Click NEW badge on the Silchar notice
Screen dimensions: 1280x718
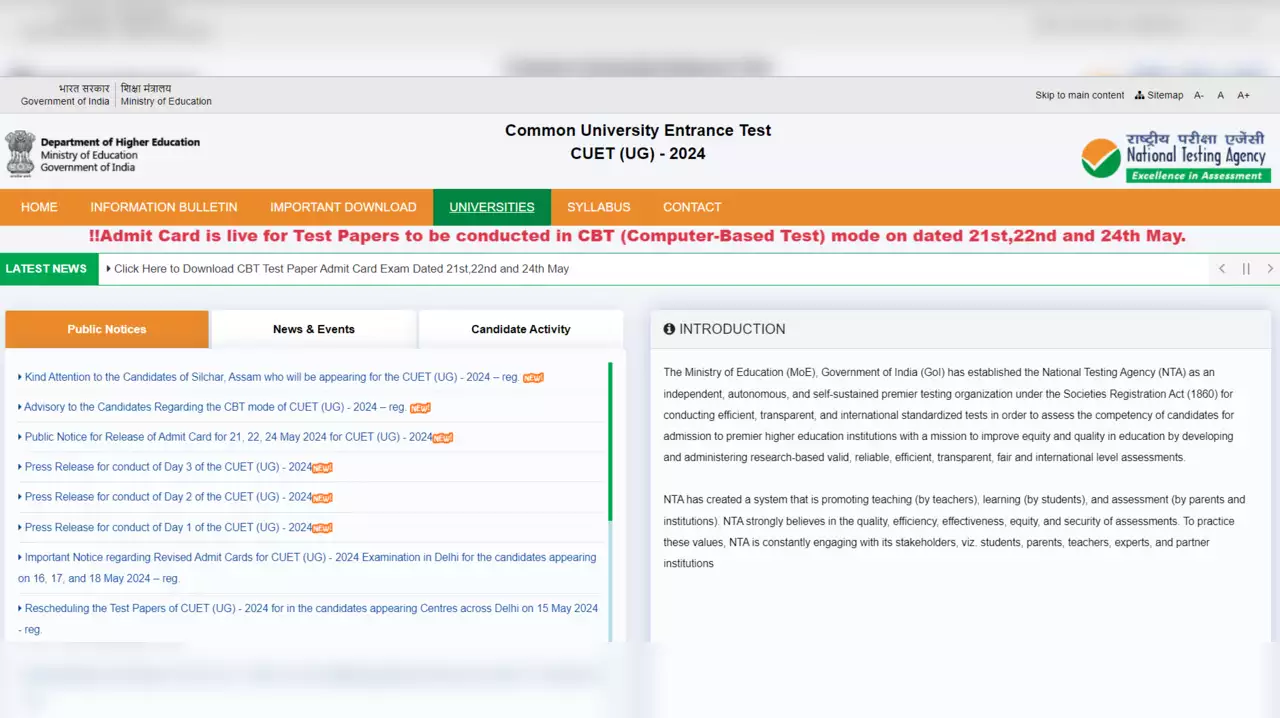point(533,378)
